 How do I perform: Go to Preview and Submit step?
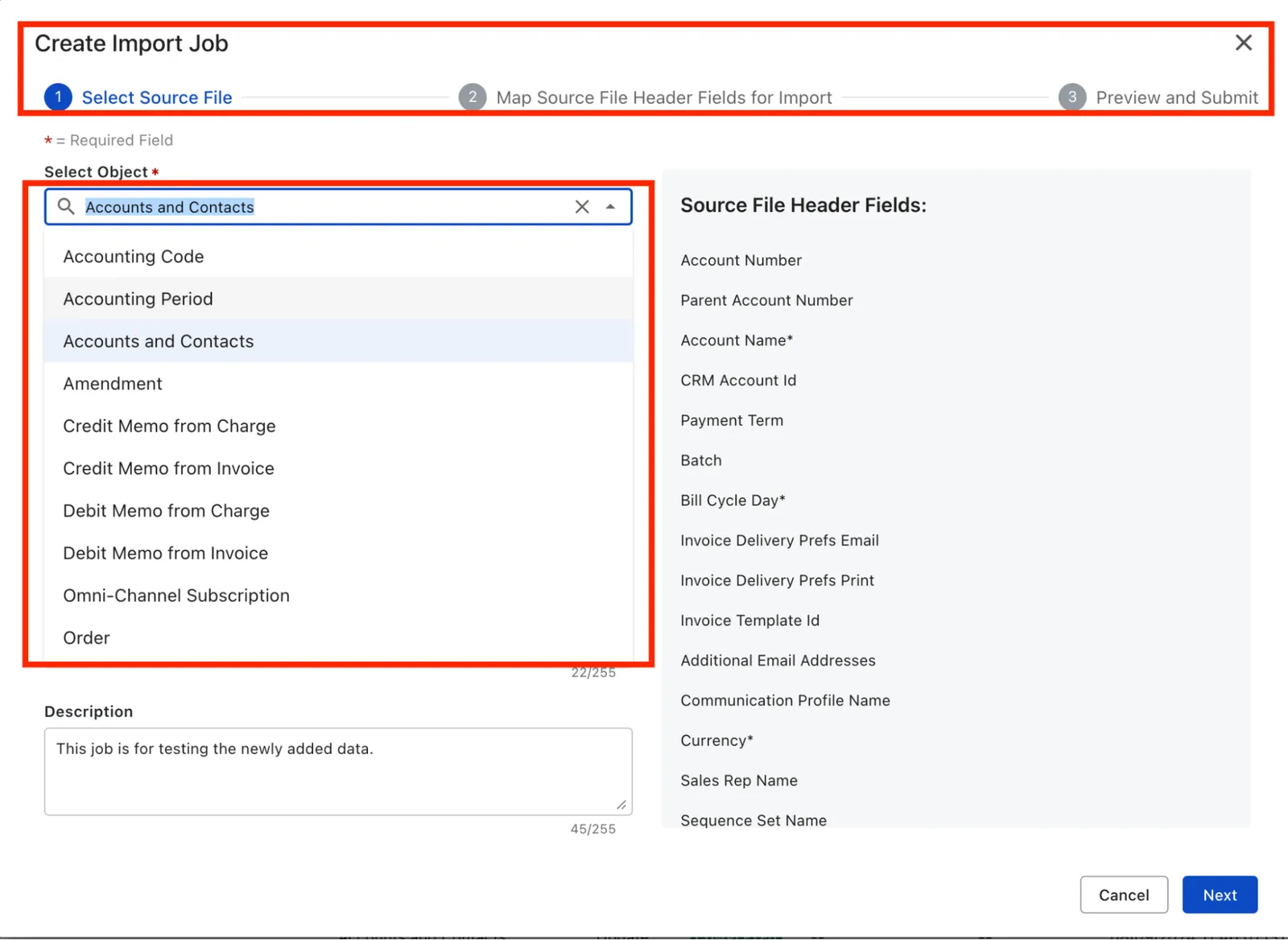(x=1177, y=97)
